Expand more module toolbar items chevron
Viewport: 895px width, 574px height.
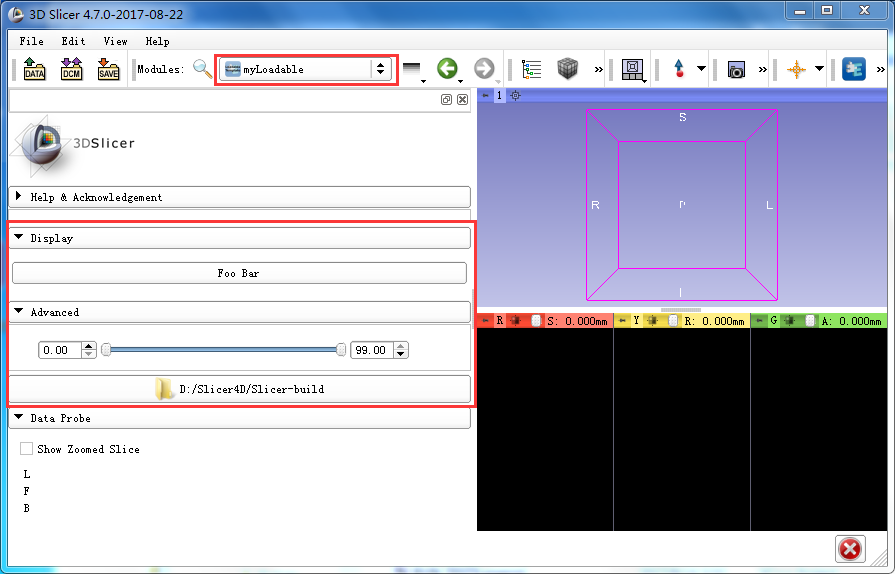(x=599, y=70)
